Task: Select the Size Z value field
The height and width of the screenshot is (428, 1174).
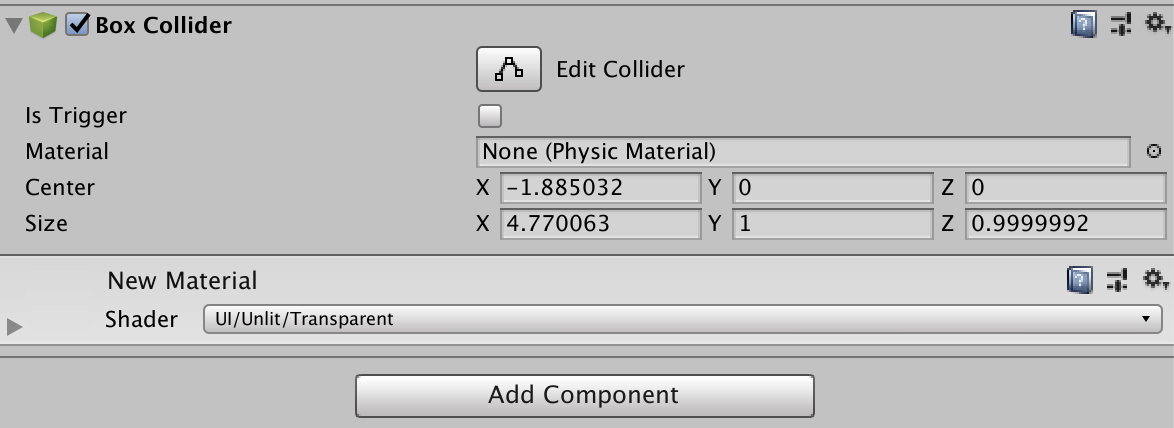Action: click(1065, 224)
